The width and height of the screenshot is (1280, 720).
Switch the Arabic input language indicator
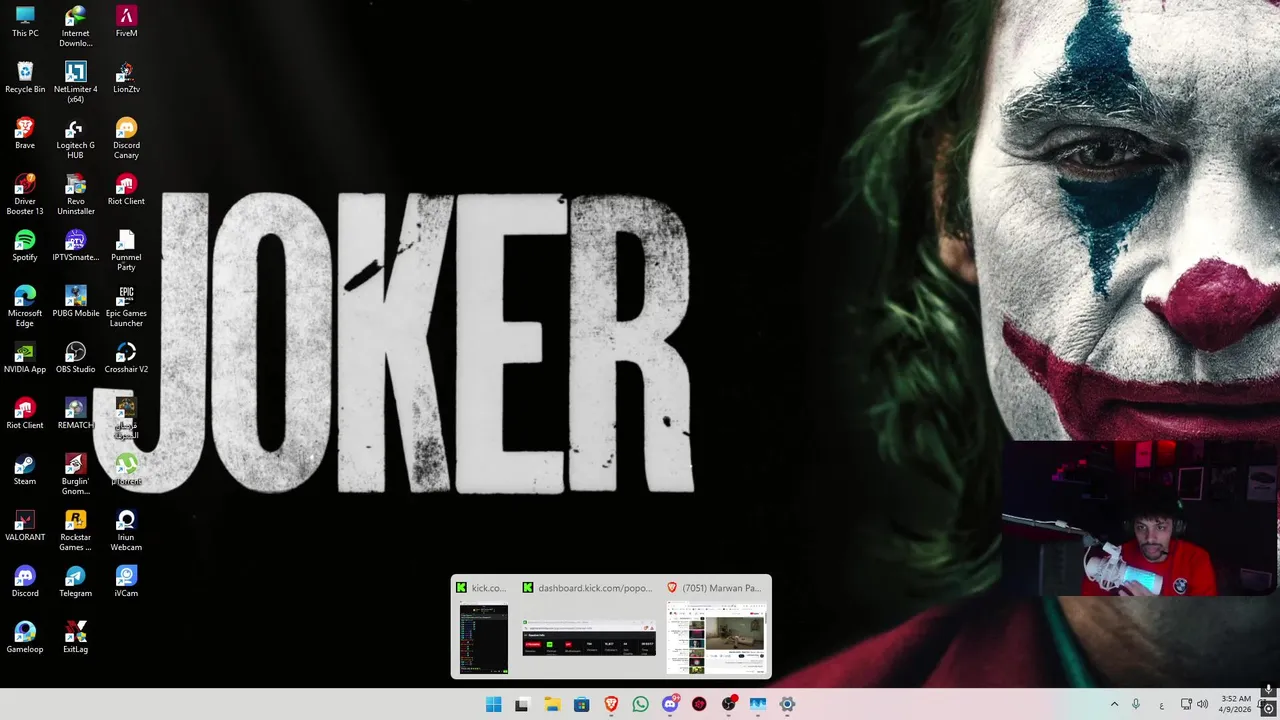[x=1161, y=704]
